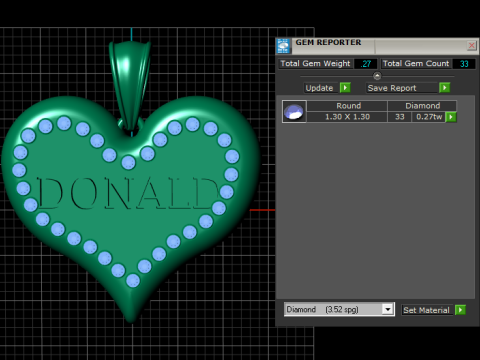Click the green arrow beside Update
Screen dimensions: 480x360
click(345, 88)
